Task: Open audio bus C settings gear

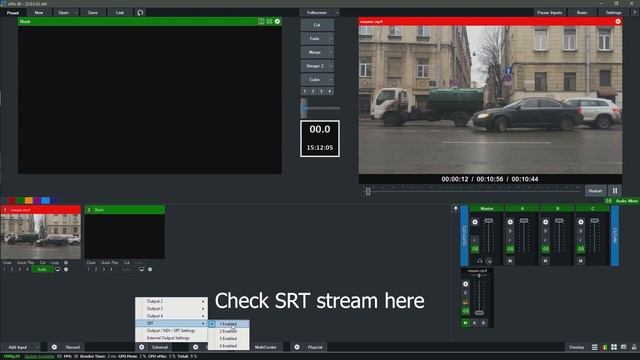Action: 581,222
